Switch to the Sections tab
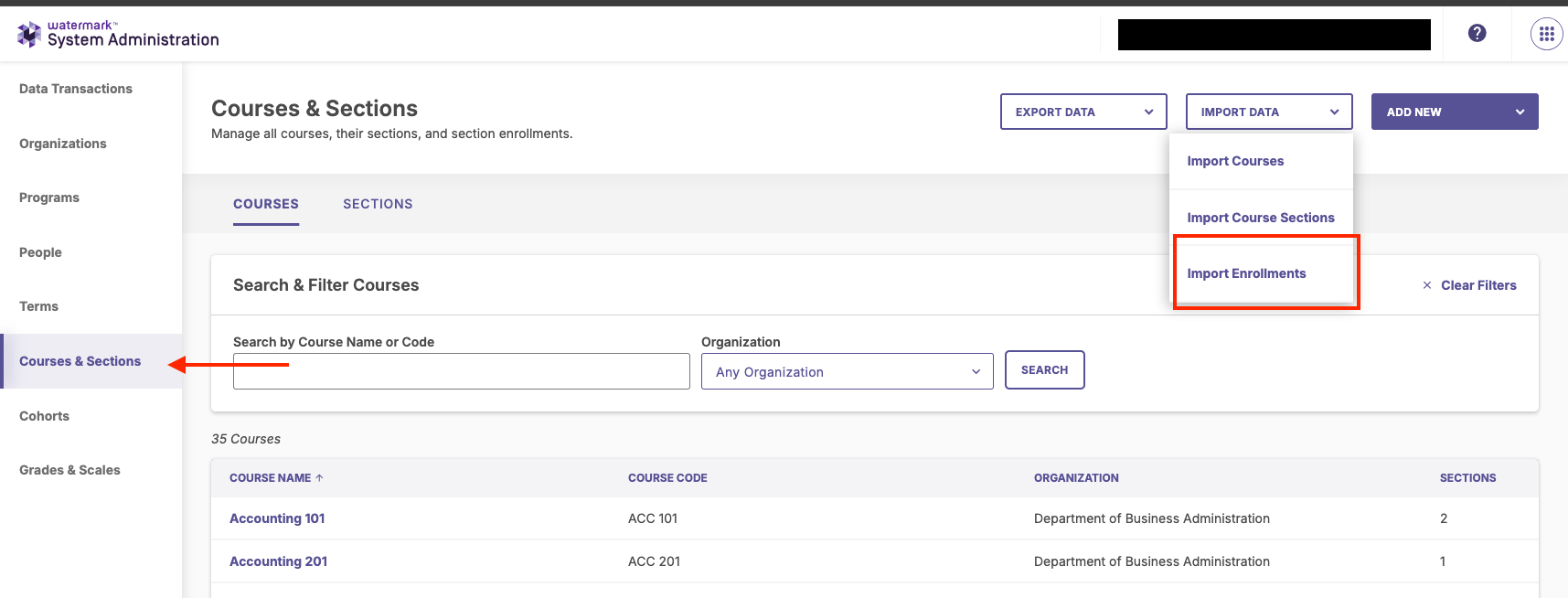1568x598 pixels. coord(378,204)
